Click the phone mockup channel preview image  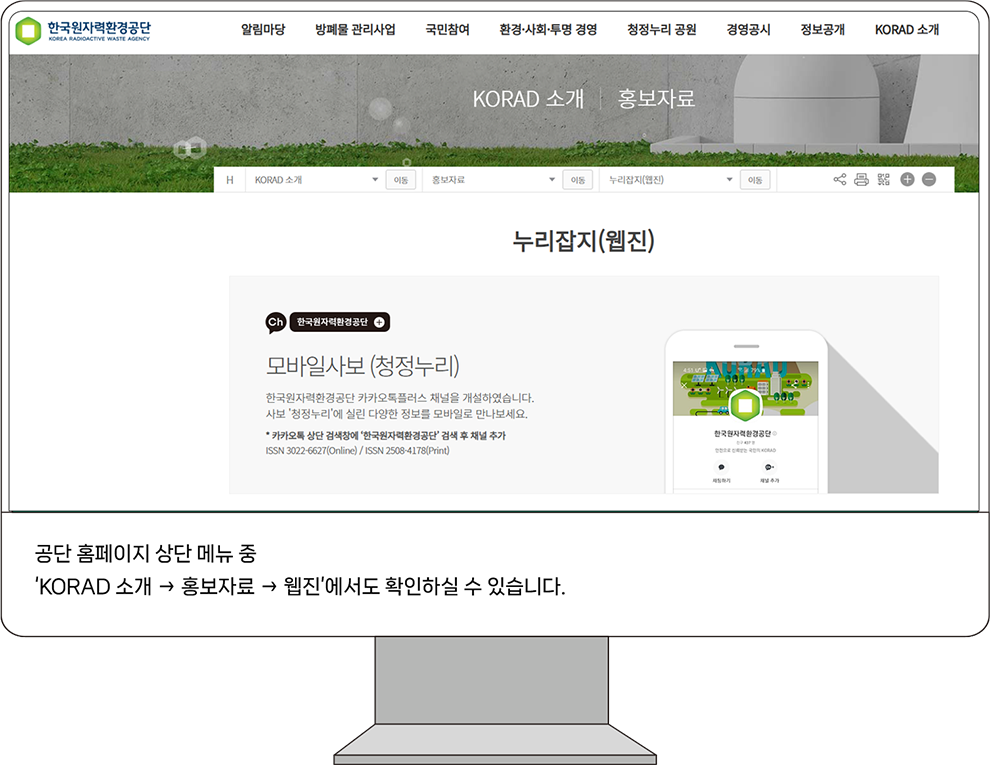[x=745, y=415]
